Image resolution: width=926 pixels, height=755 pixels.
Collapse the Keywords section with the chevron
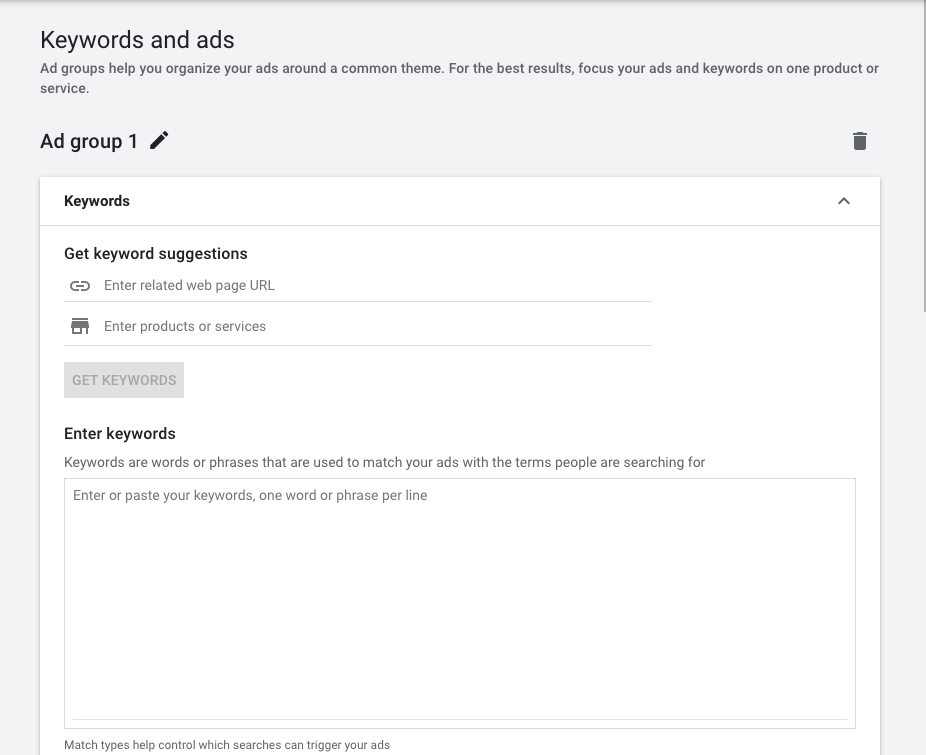[843, 201]
